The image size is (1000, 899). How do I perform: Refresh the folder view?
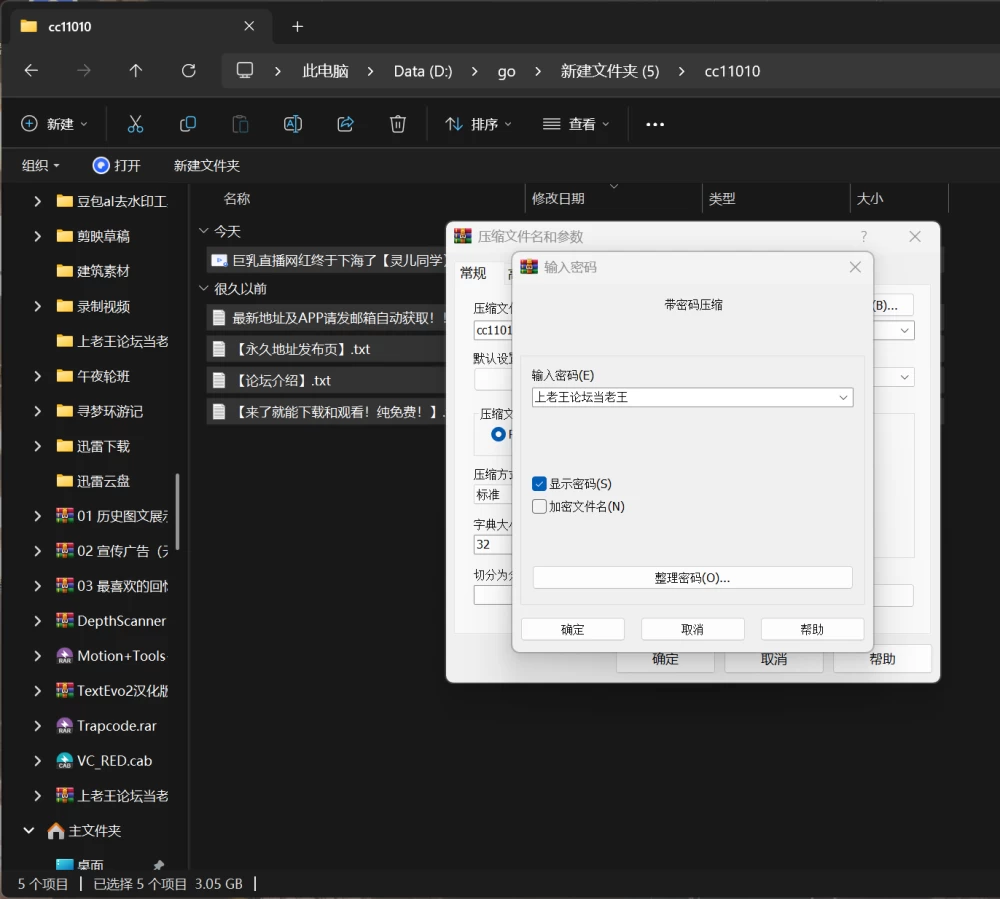188,71
